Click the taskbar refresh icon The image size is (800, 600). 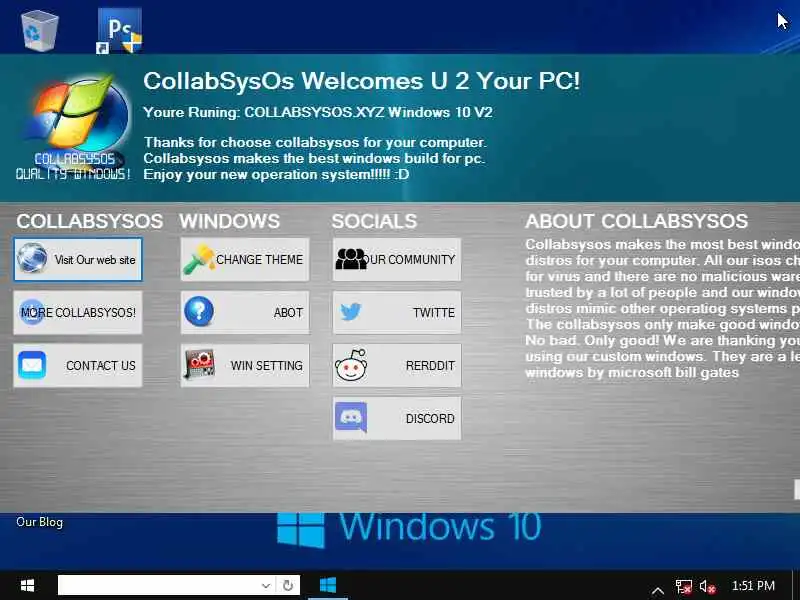tap(288, 585)
